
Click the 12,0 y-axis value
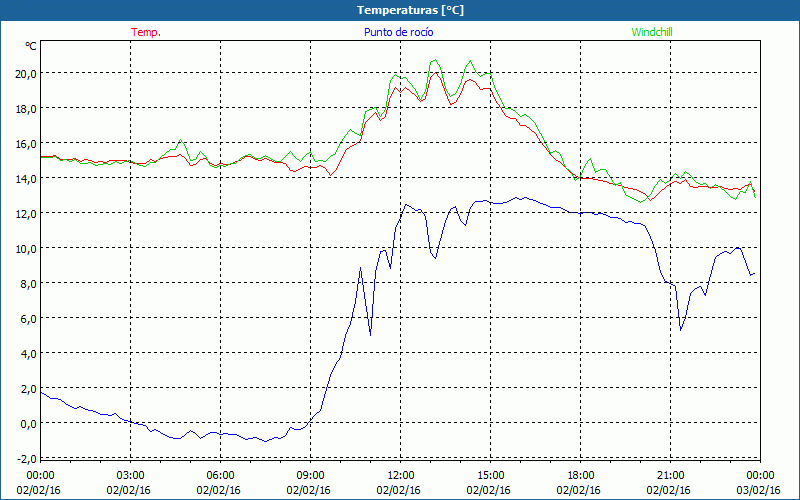click(27, 214)
